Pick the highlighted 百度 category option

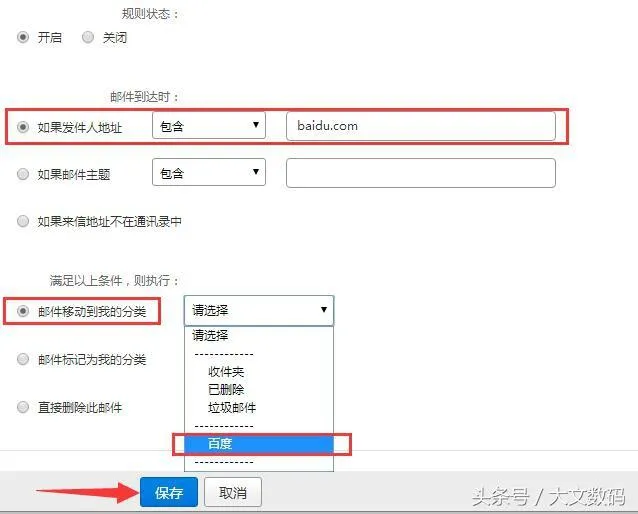pos(259,444)
